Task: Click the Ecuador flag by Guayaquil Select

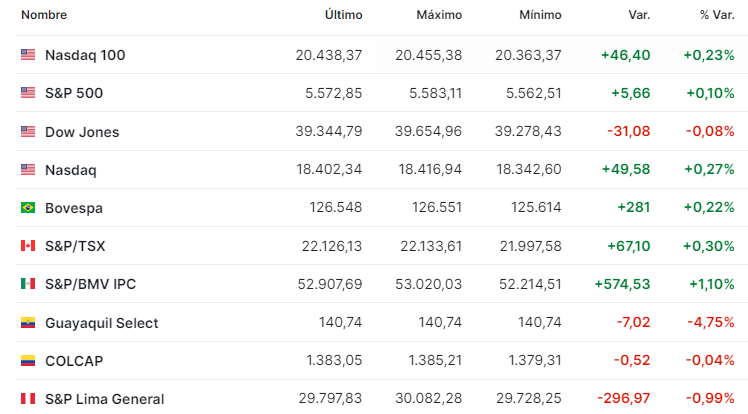Action: coord(28,323)
